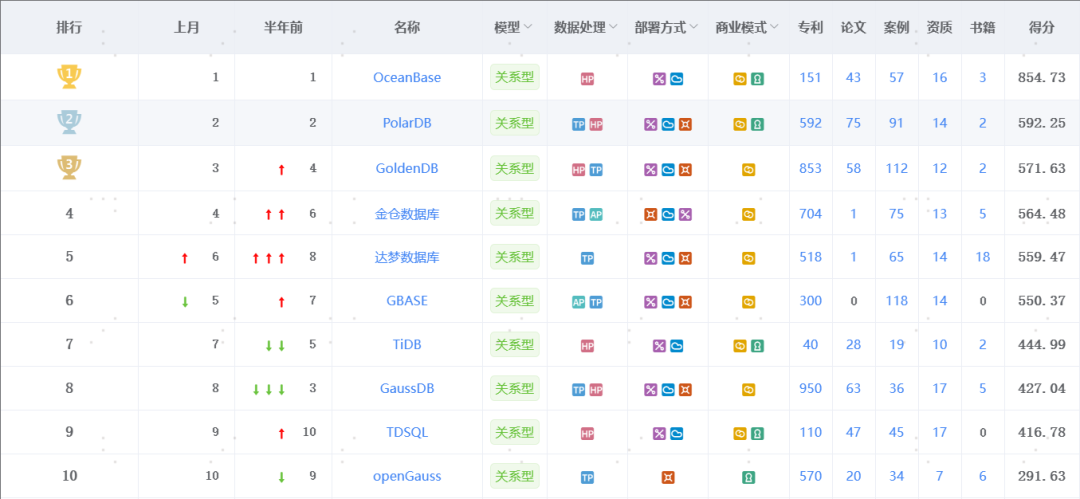Open the PolarDB database link

[407, 123]
